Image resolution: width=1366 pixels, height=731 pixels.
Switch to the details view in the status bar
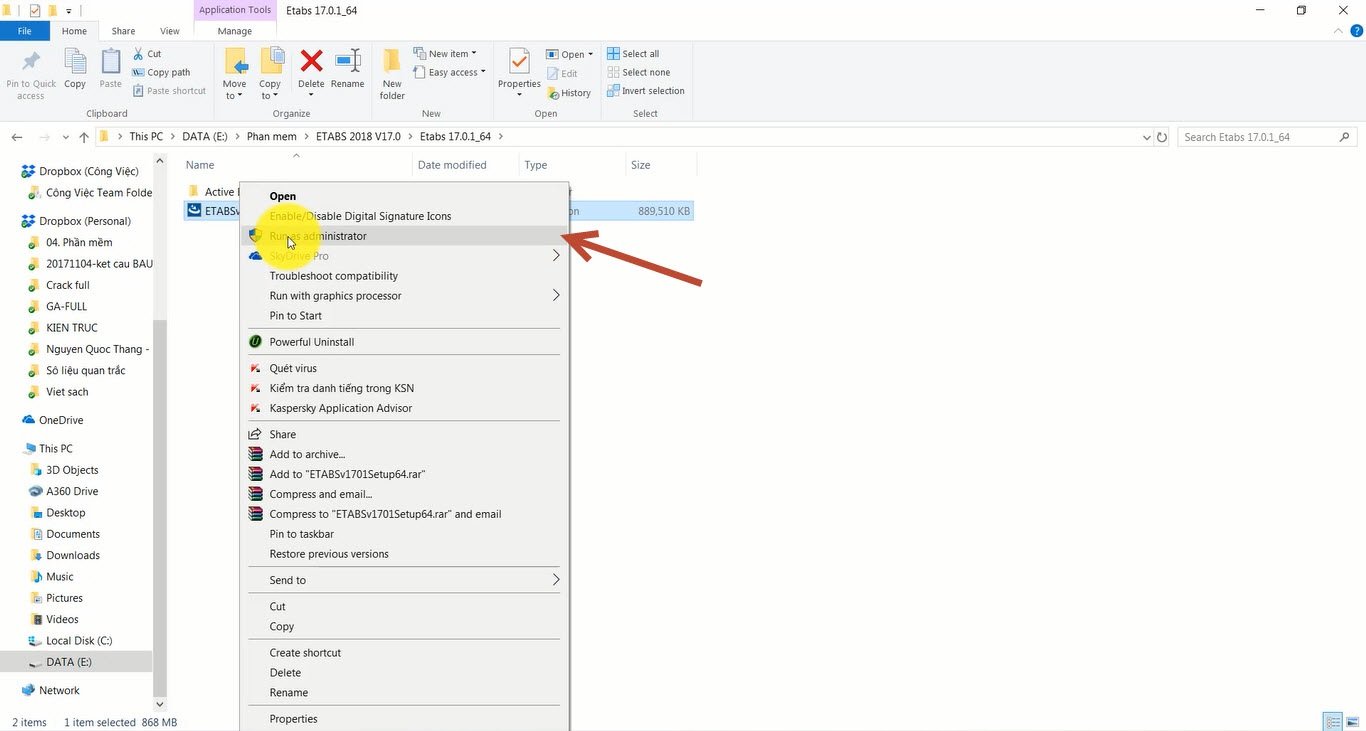[1332, 722]
